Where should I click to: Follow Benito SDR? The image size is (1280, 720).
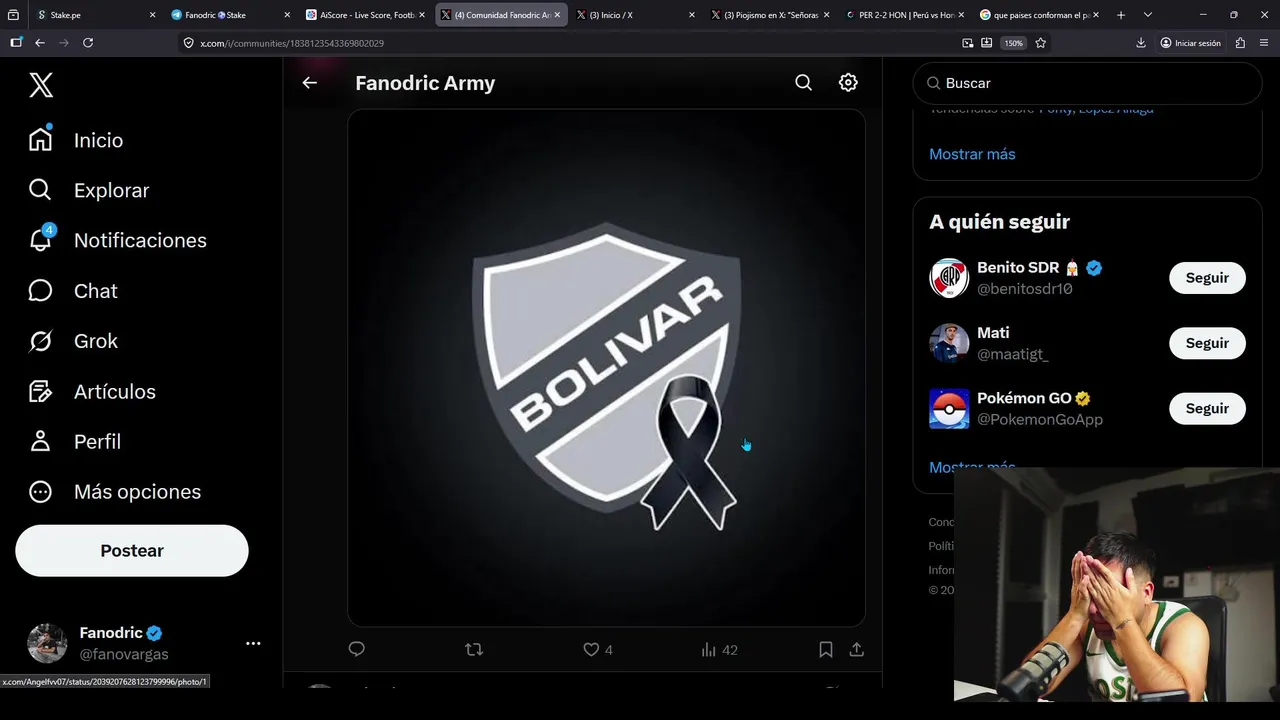[1207, 278]
